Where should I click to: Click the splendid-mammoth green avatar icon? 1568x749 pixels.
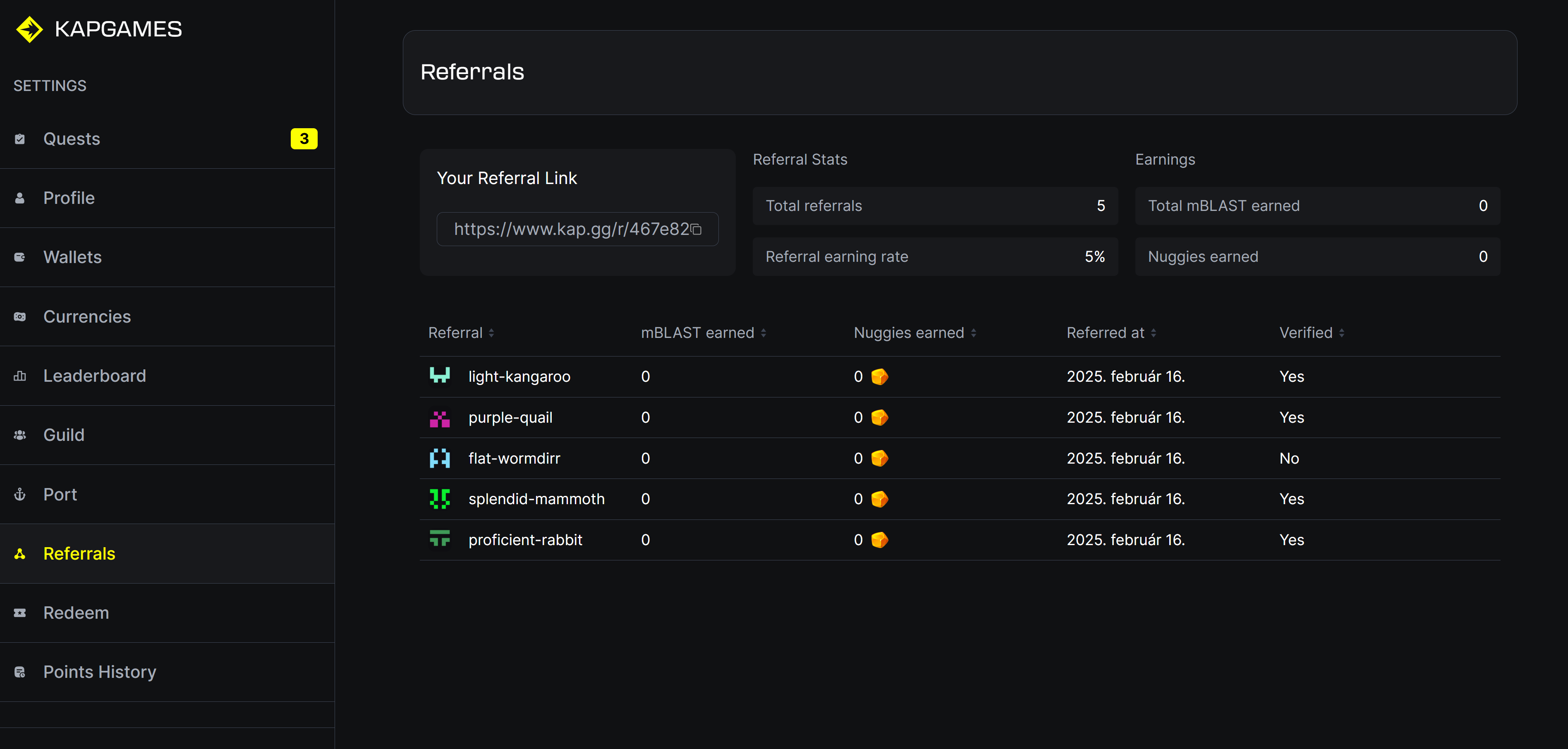pos(440,499)
